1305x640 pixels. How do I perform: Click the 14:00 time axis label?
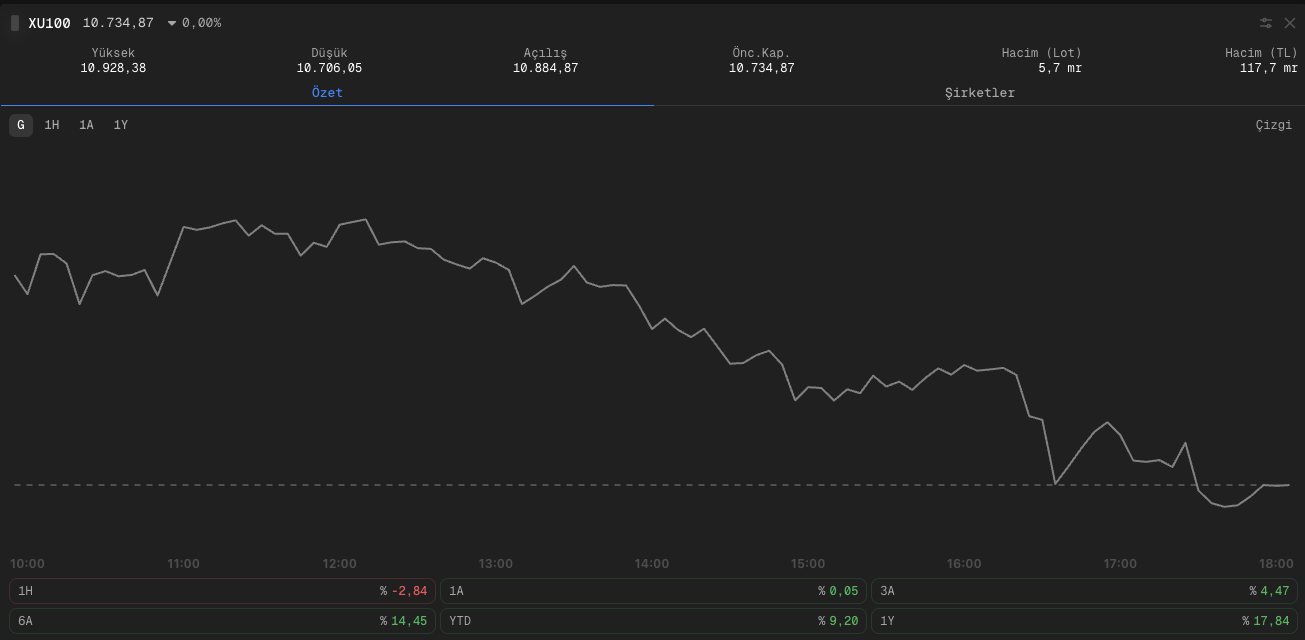pyautogui.click(x=651, y=564)
